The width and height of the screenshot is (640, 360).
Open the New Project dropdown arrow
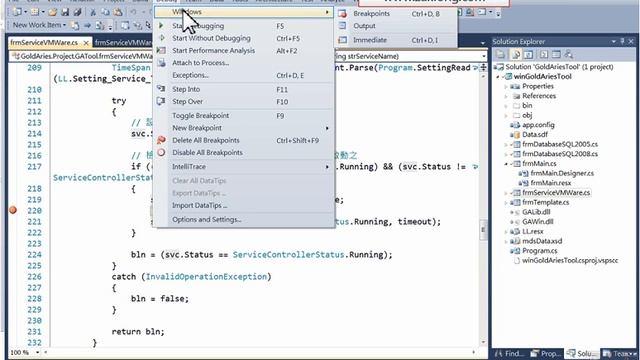coord(25,12)
